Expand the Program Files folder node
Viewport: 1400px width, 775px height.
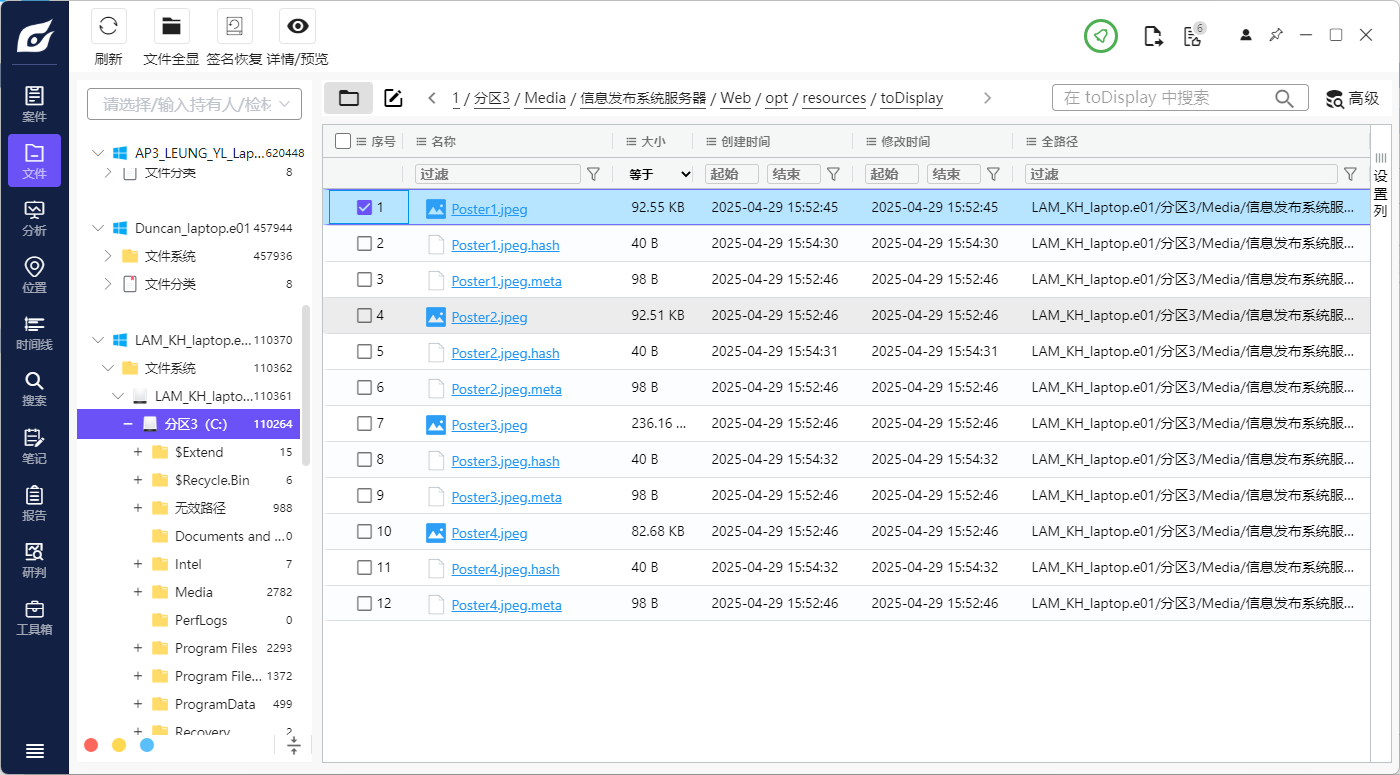138,648
